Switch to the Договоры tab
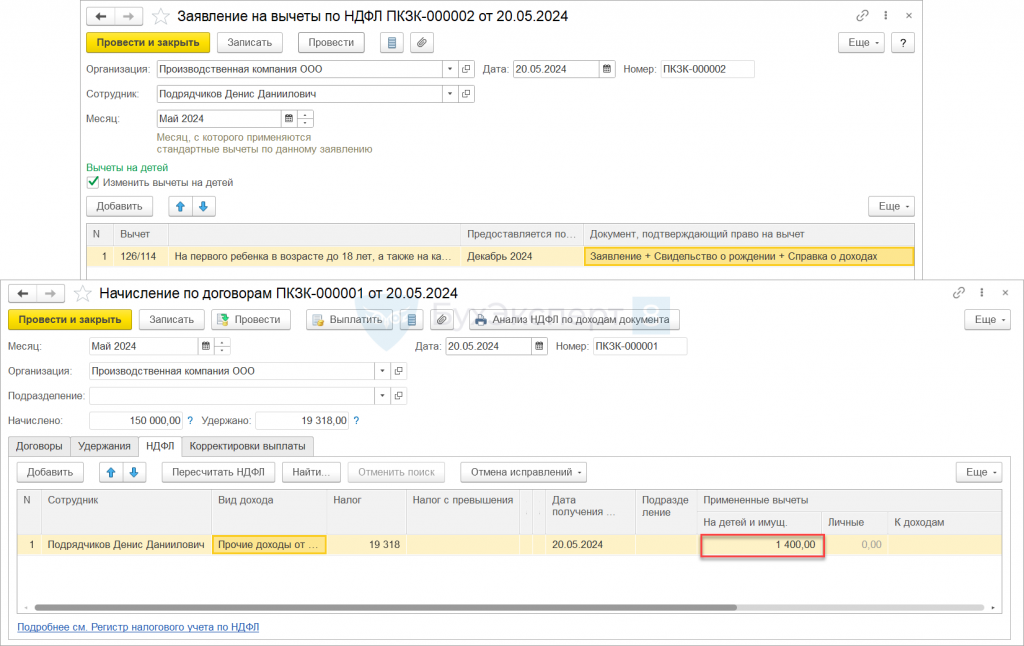The image size is (1024, 646). pos(39,446)
